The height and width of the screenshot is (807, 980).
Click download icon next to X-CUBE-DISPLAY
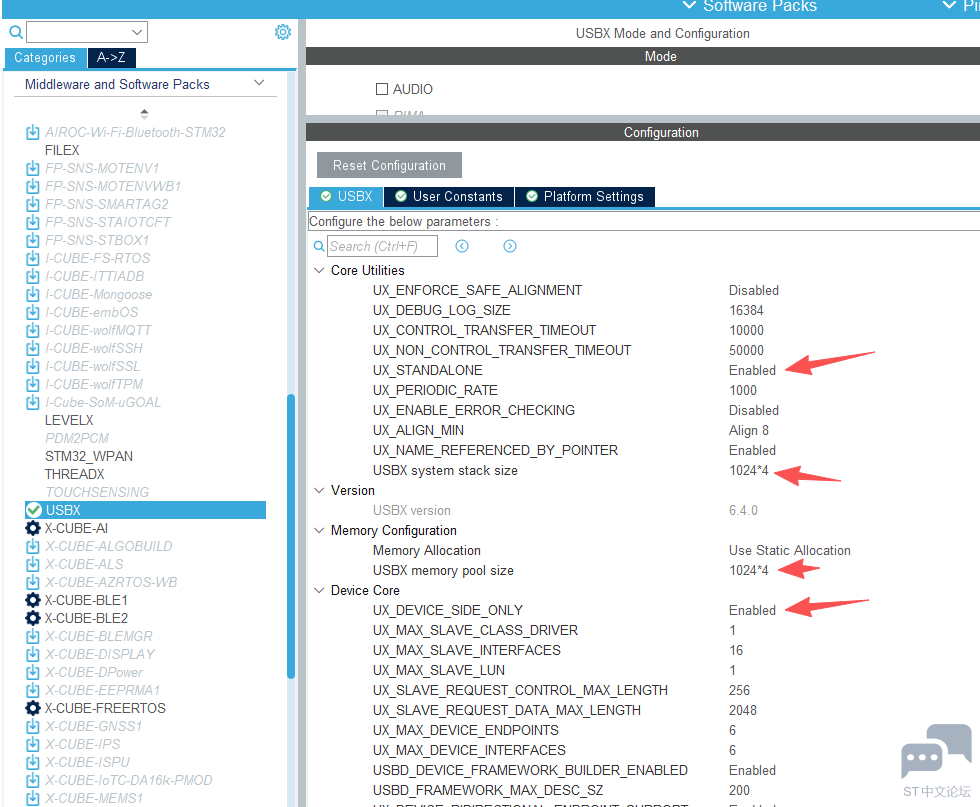pos(32,654)
